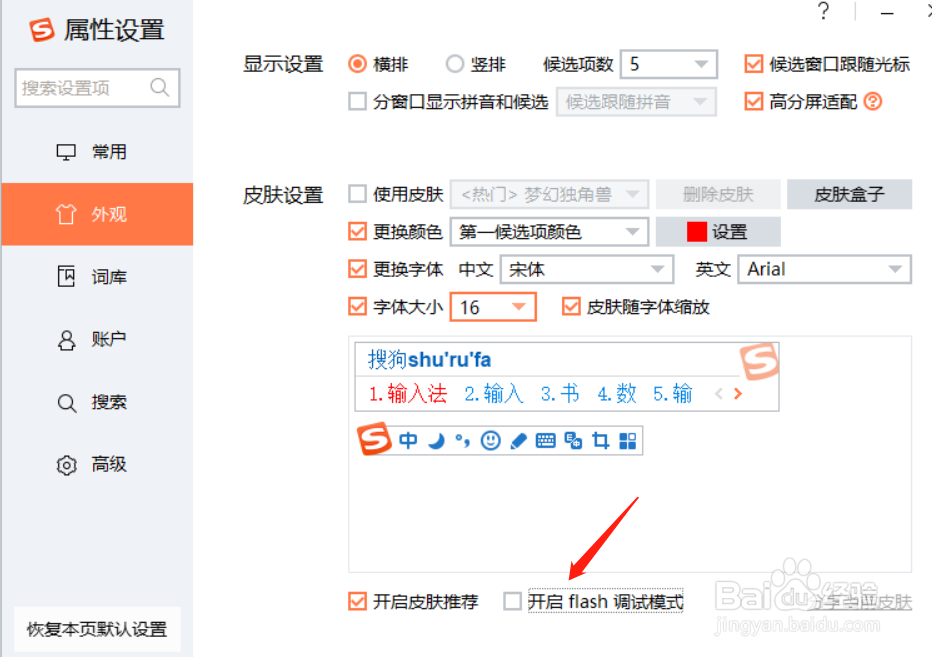The image size is (932, 657).
Task: Uncheck 开启皮肤推荐
Action: 357,601
